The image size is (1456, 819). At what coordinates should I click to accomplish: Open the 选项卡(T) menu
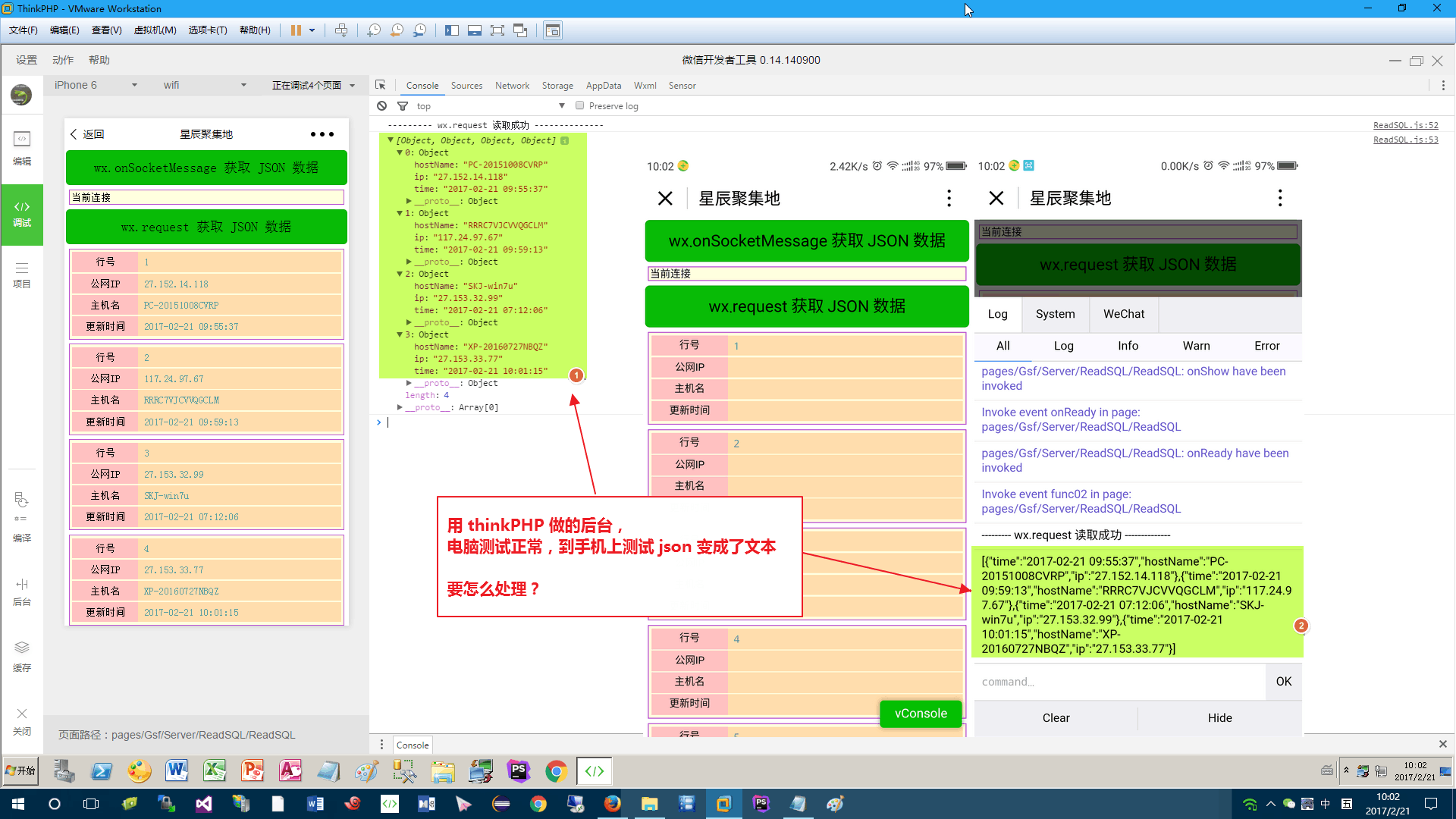point(208,30)
